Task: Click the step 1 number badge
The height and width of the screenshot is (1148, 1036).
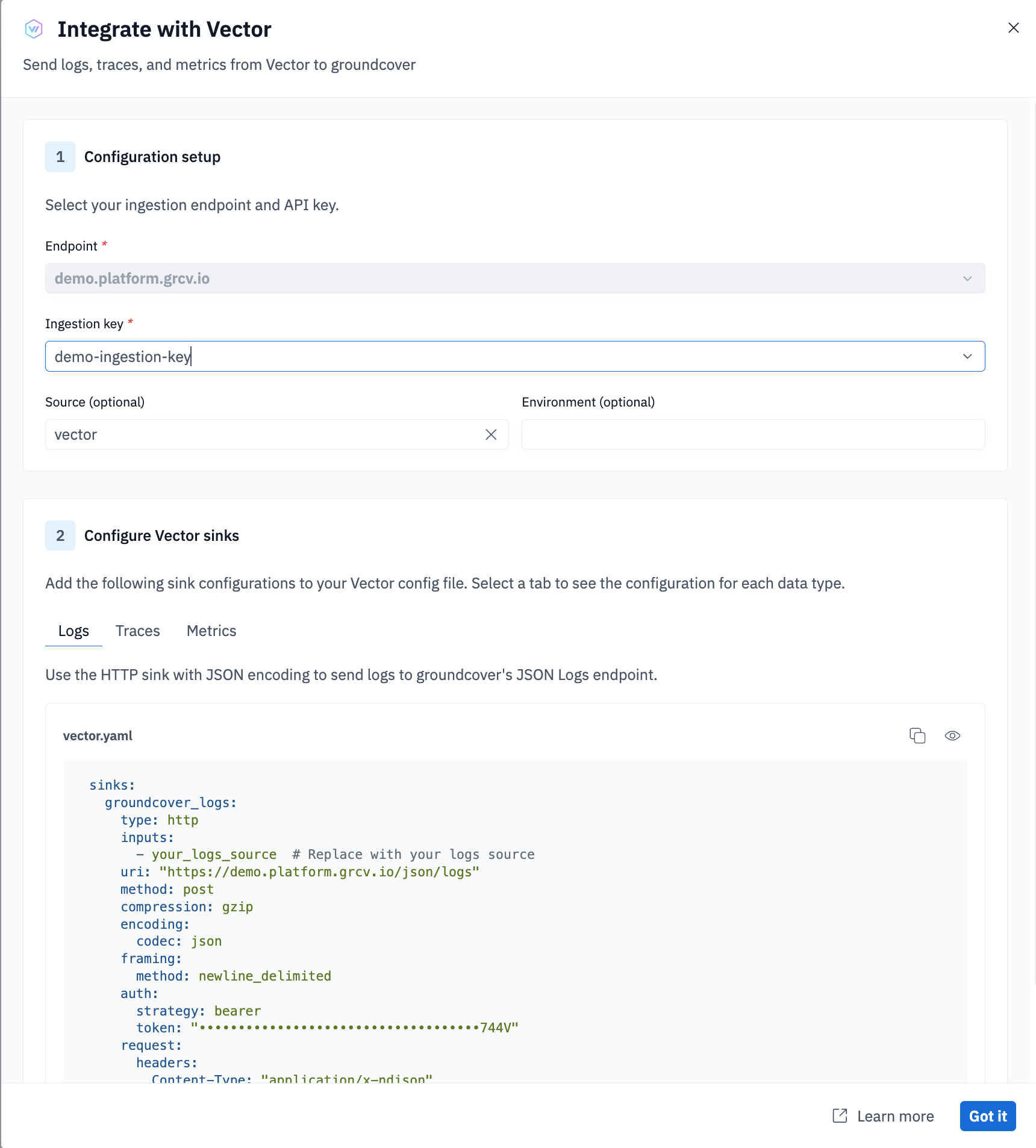Action: tap(60, 157)
